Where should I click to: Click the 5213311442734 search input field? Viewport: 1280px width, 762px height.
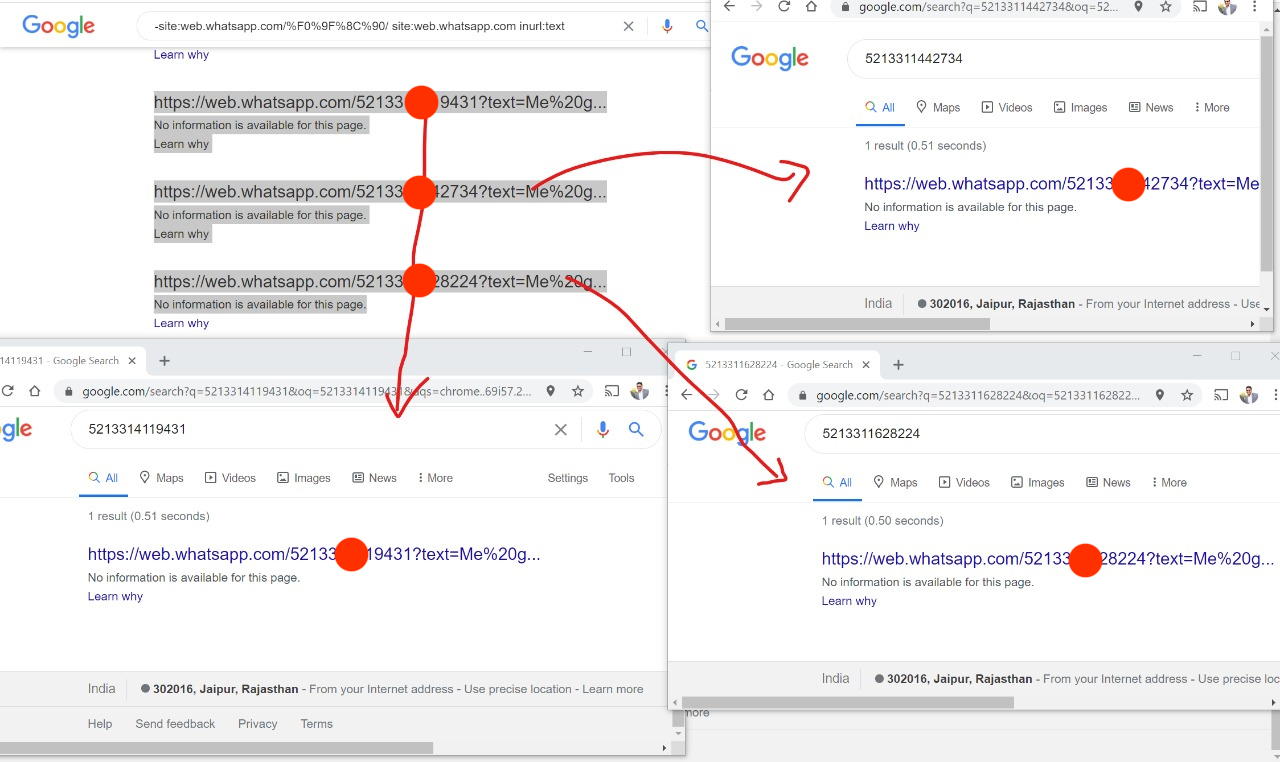[x=1054, y=58]
